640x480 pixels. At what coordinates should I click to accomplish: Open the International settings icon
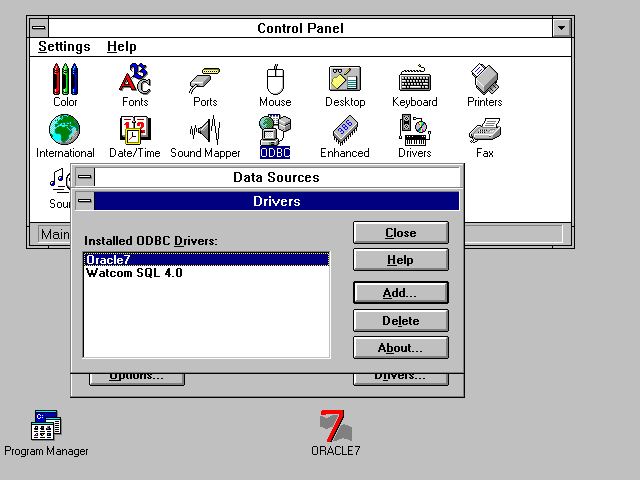click(65, 131)
